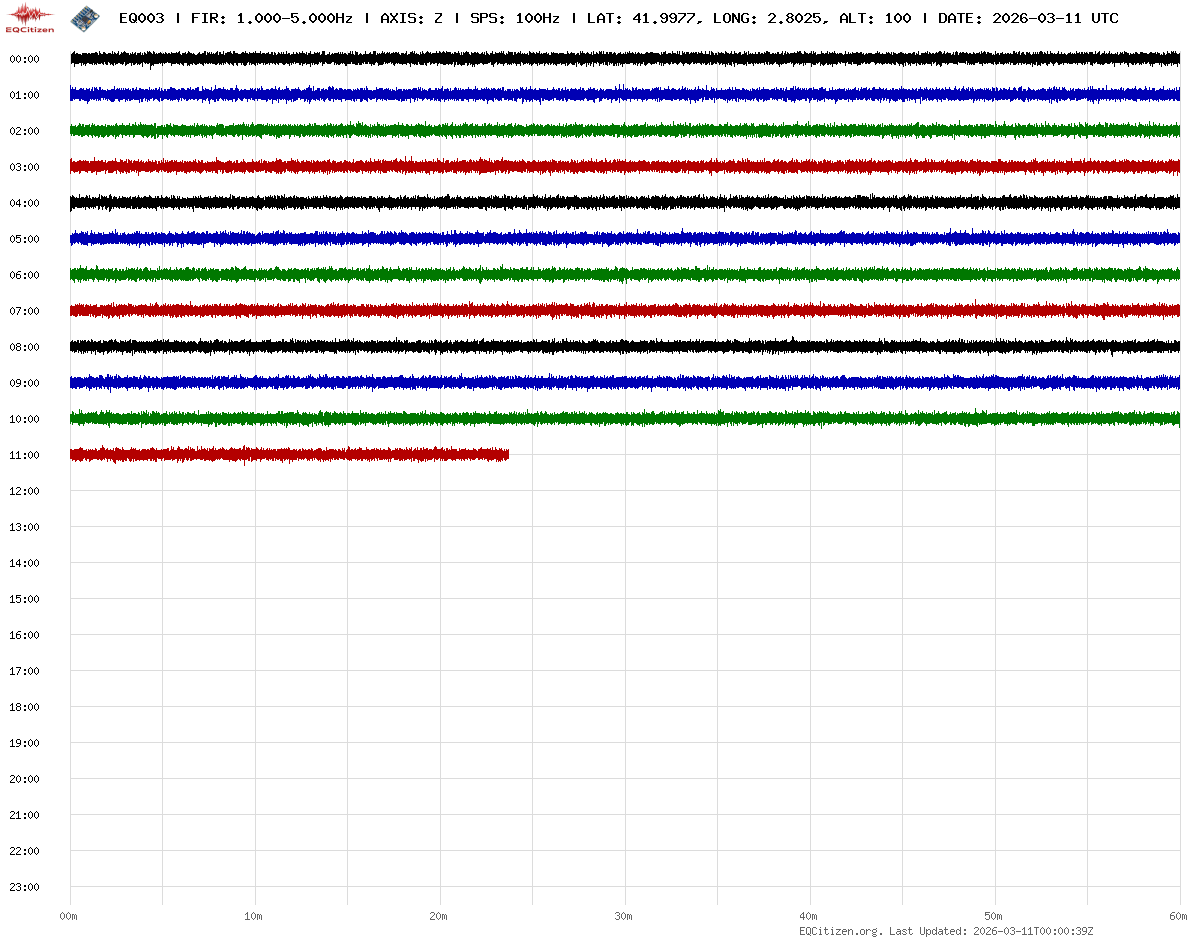Click the 60m label on the minute axis
1200x940 pixels.
point(1179,916)
